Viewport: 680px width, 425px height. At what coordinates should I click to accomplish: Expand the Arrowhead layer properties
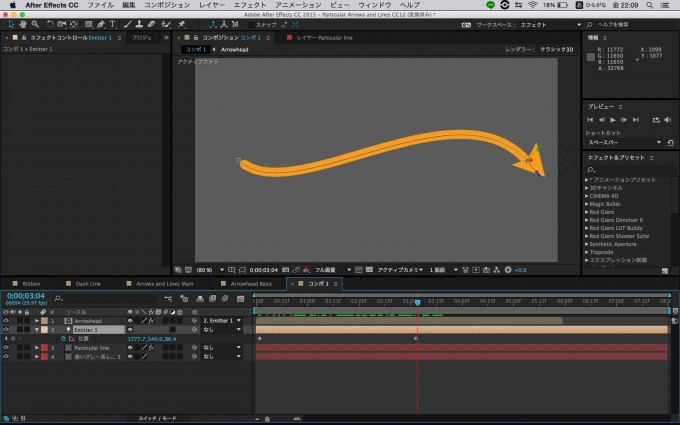click(x=37, y=321)
